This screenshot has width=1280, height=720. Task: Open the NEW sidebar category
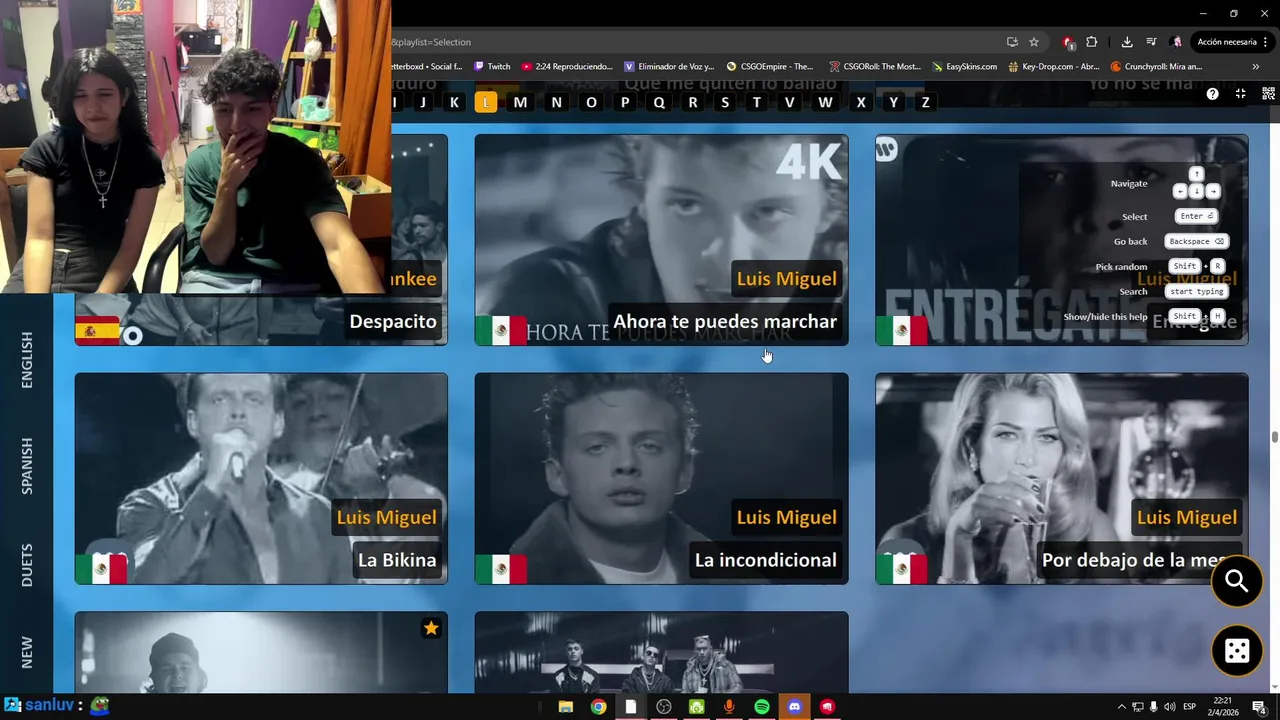coord(27,652)
